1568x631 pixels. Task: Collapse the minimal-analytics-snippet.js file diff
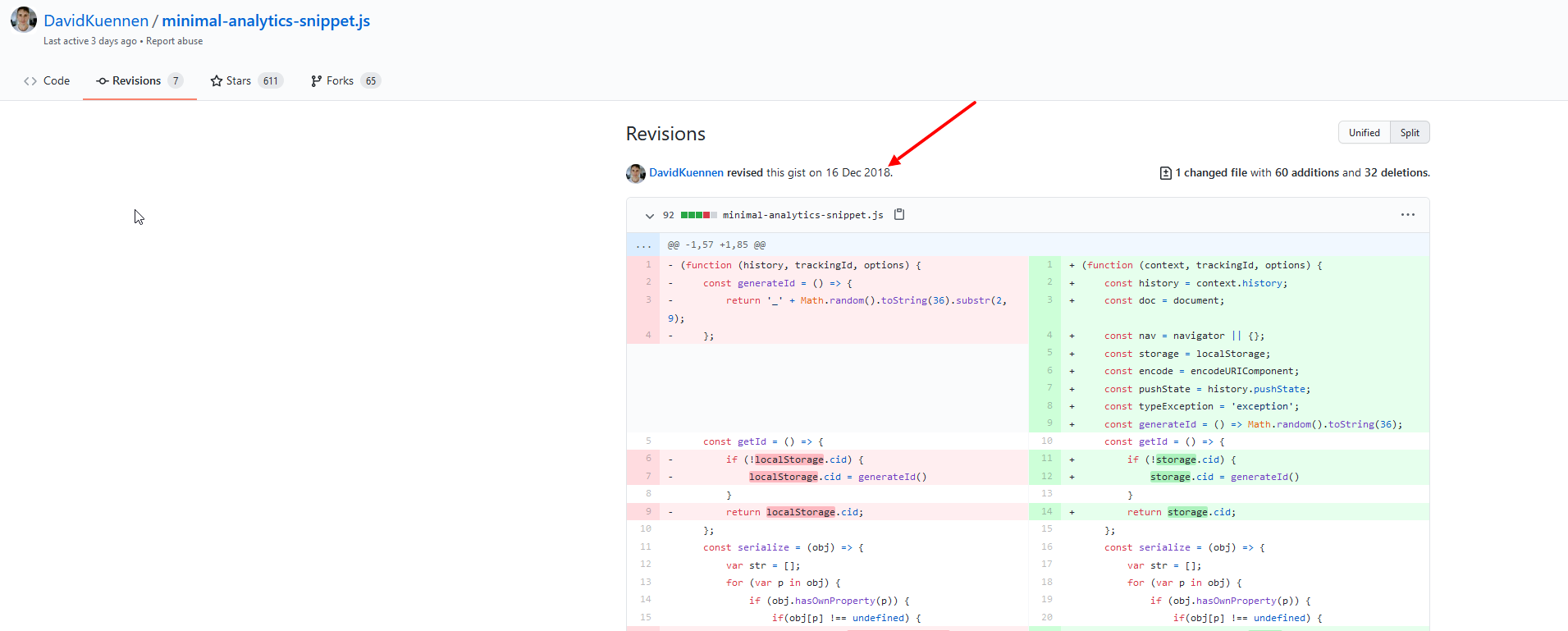(649, 216)
